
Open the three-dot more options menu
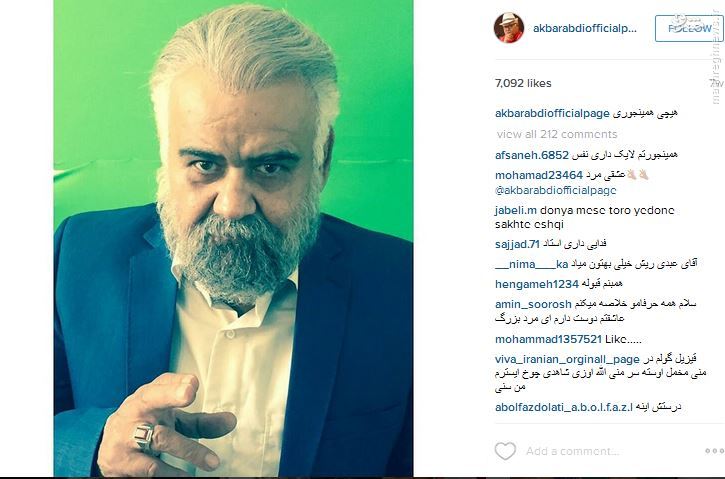714,451
